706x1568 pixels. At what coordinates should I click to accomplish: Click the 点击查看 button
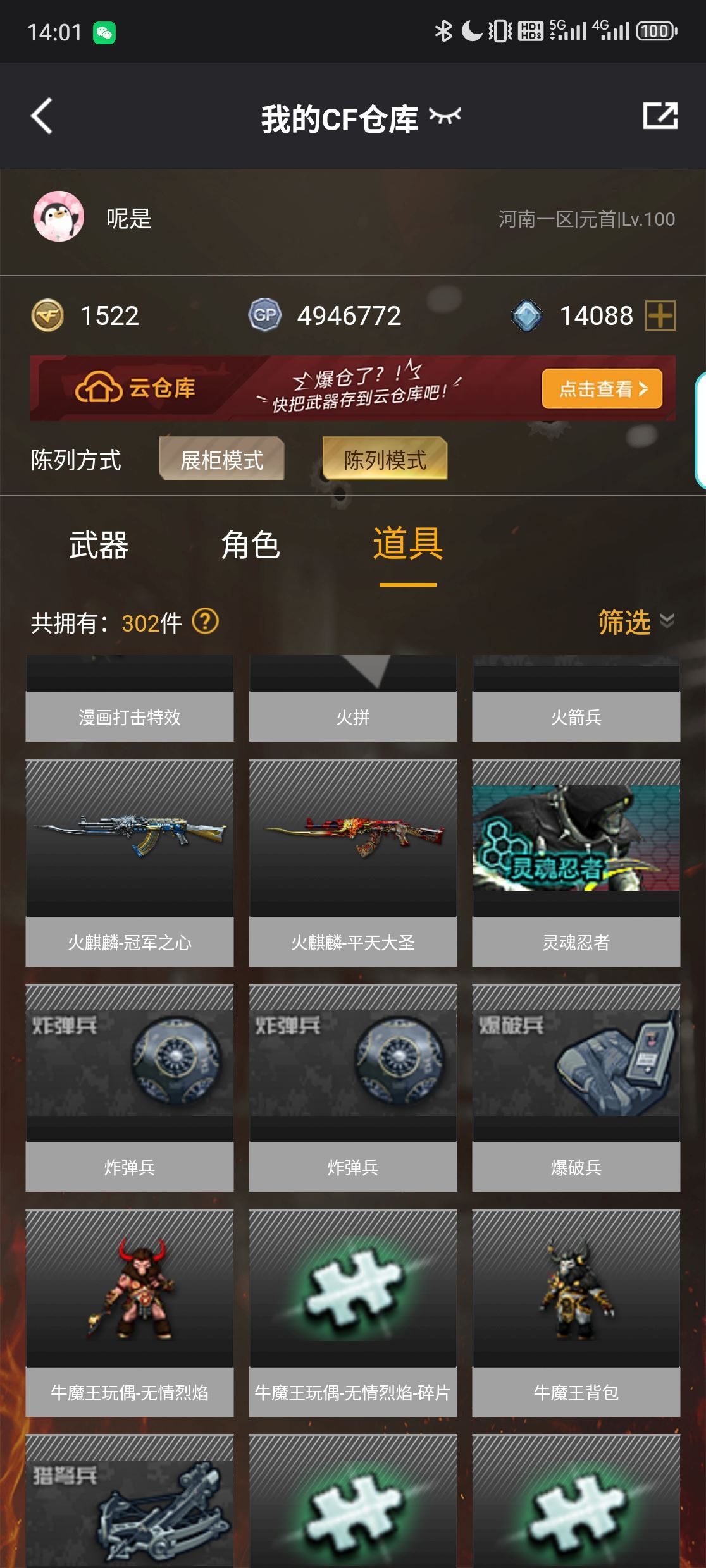[602, 389]
